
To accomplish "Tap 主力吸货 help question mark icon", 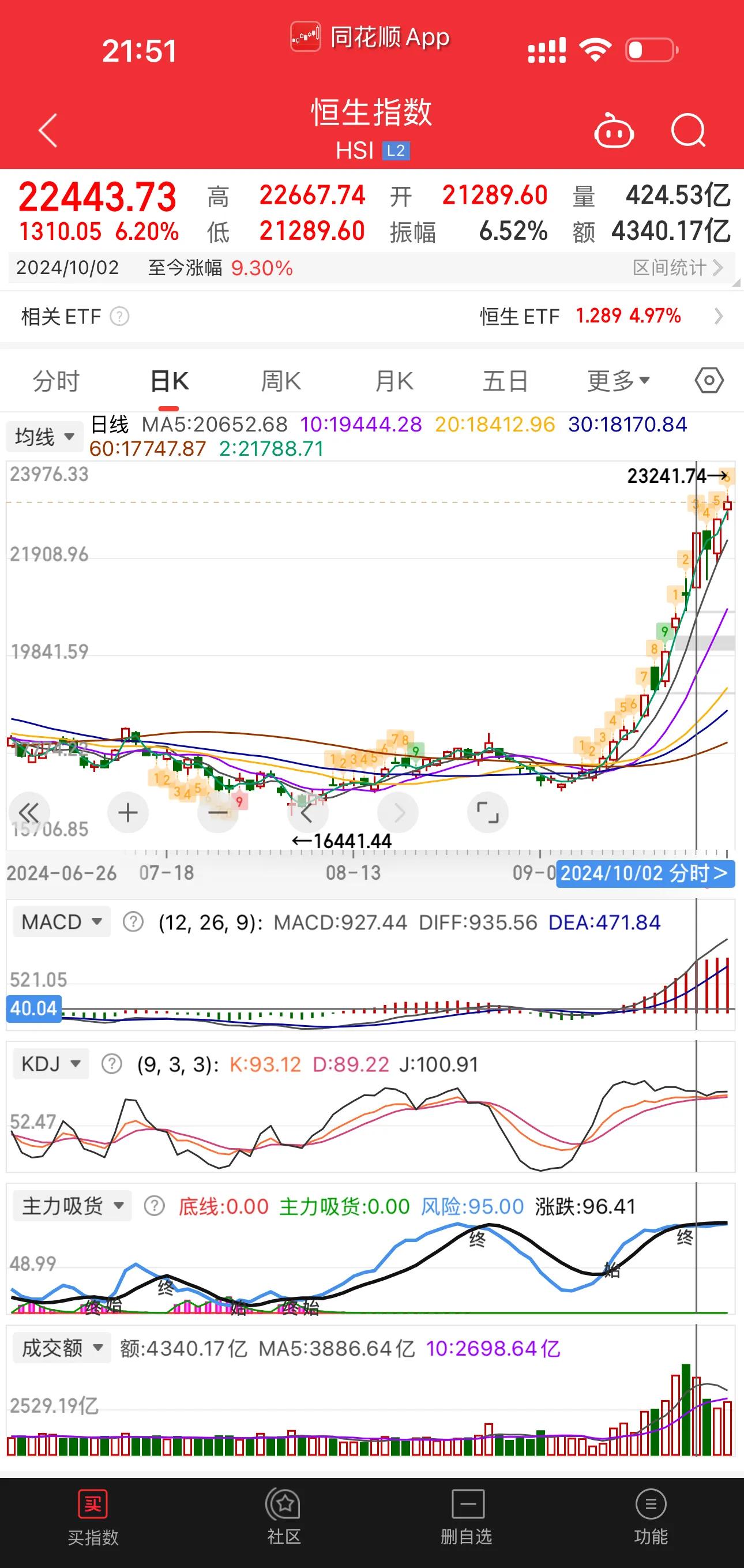I will click(x=155, y=1206).
